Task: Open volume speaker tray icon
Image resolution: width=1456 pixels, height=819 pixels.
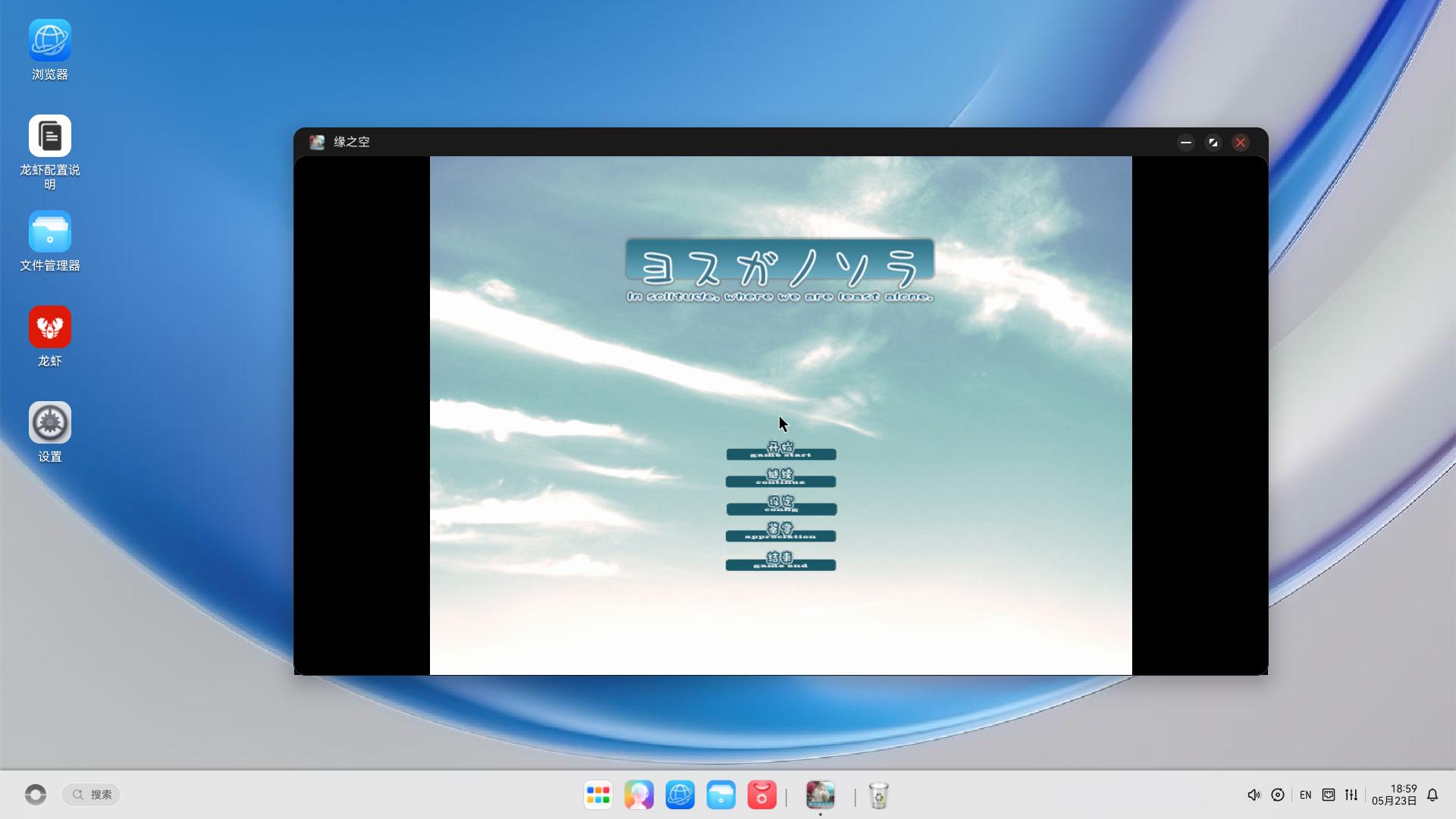Action: 1254,795
